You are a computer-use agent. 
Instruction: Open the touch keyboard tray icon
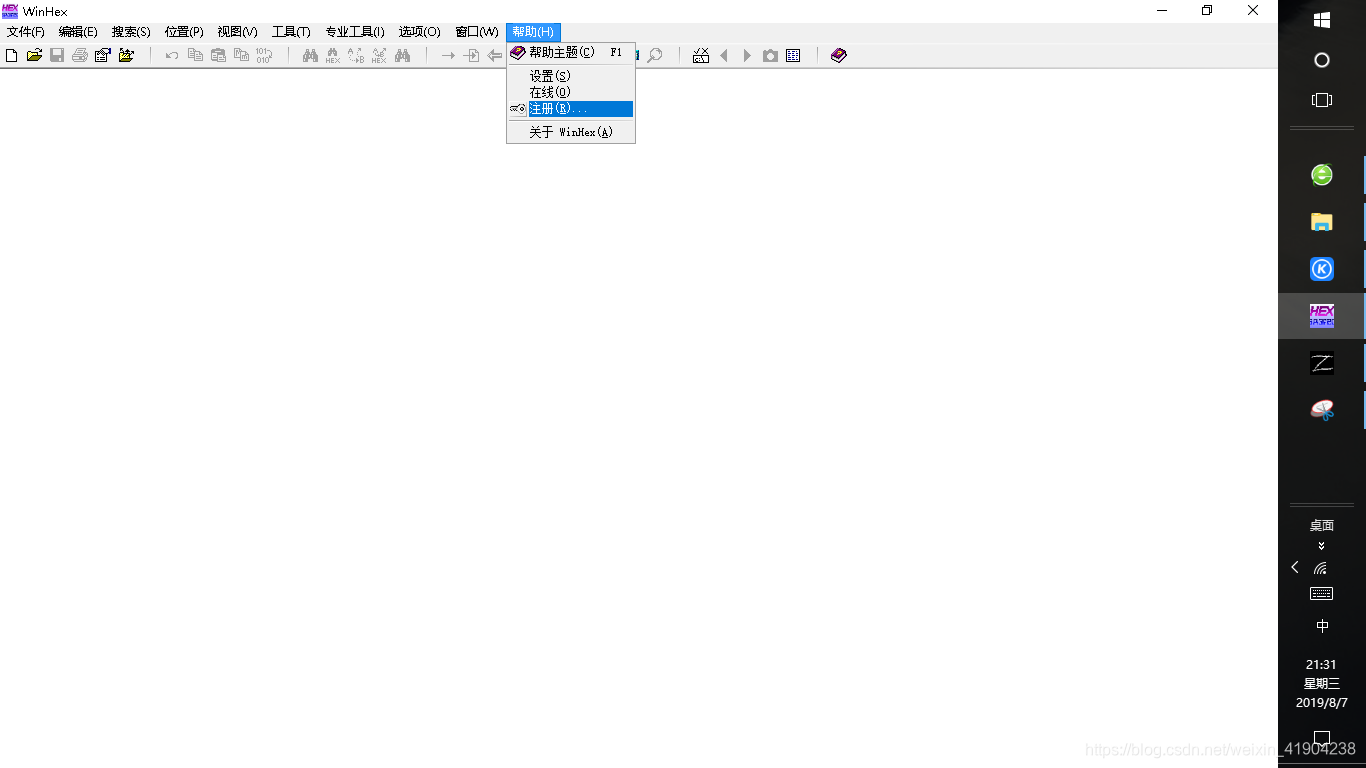[x=1322, y=594]
